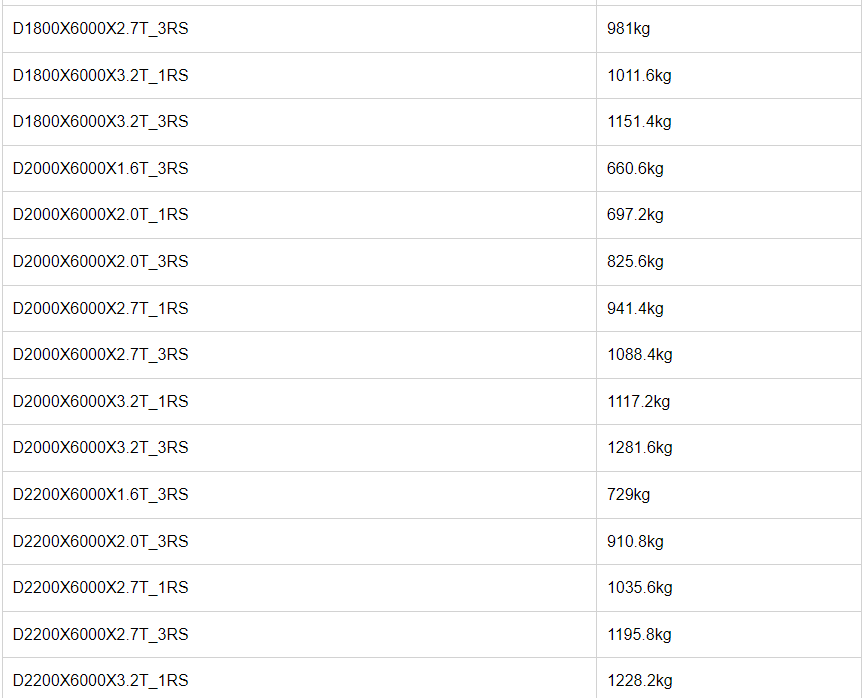Select the D1800X6000X3.2T_1RS row label
This screenshot has height=698, width=866.
click(101, 75)
